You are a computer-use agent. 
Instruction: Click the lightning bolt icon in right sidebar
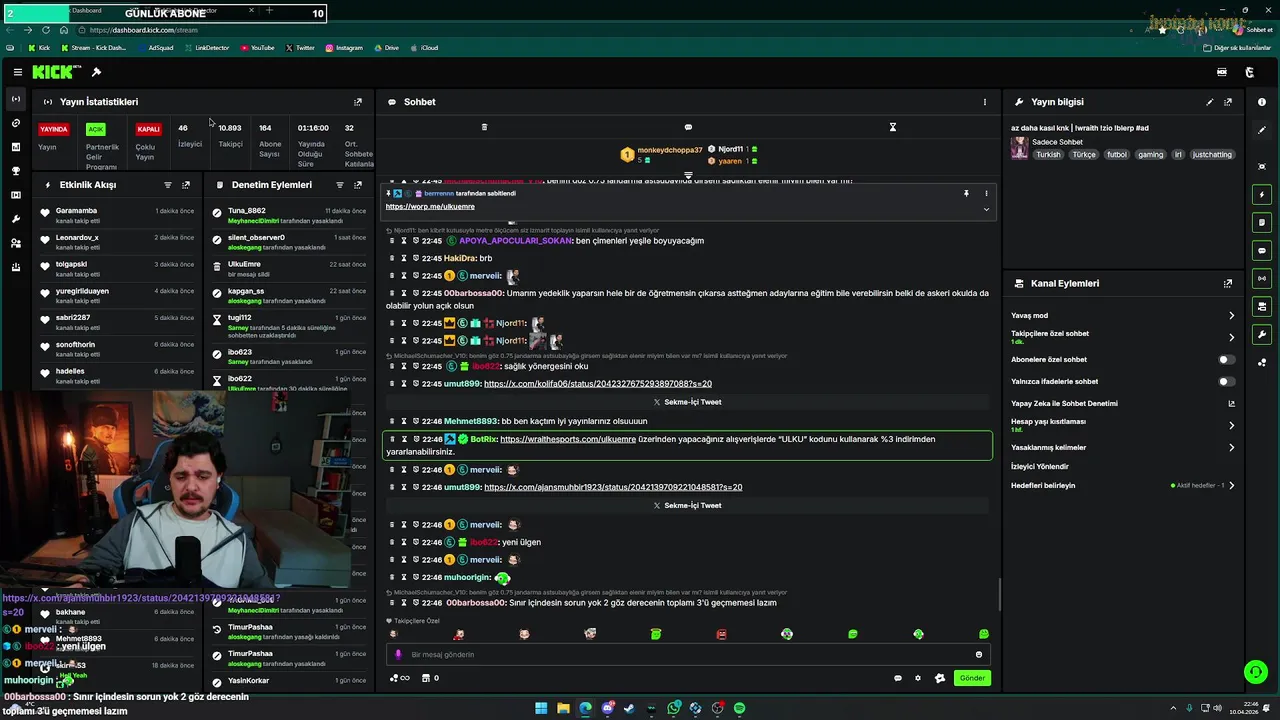point(1262,194)
